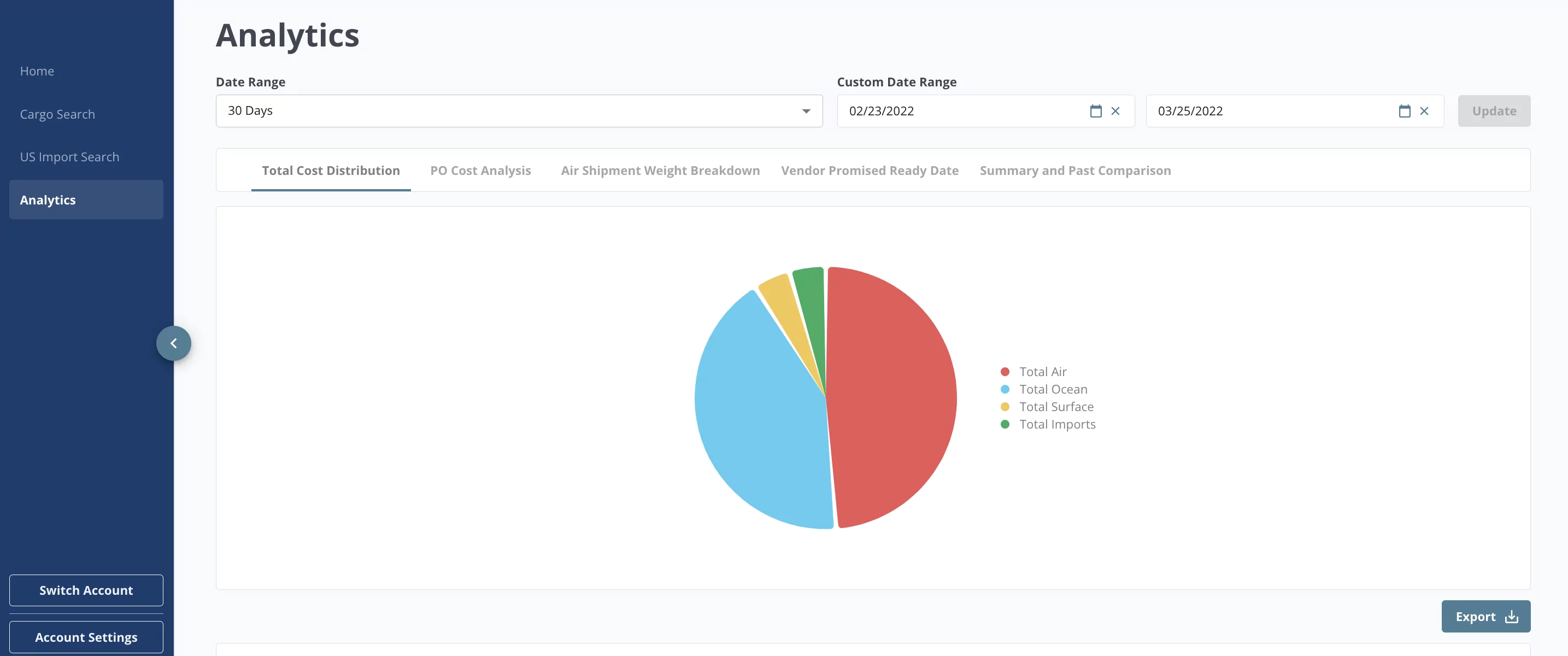Click the Date Range label
The height and width of the screenshot is (656, 1568).
(250, 81)
